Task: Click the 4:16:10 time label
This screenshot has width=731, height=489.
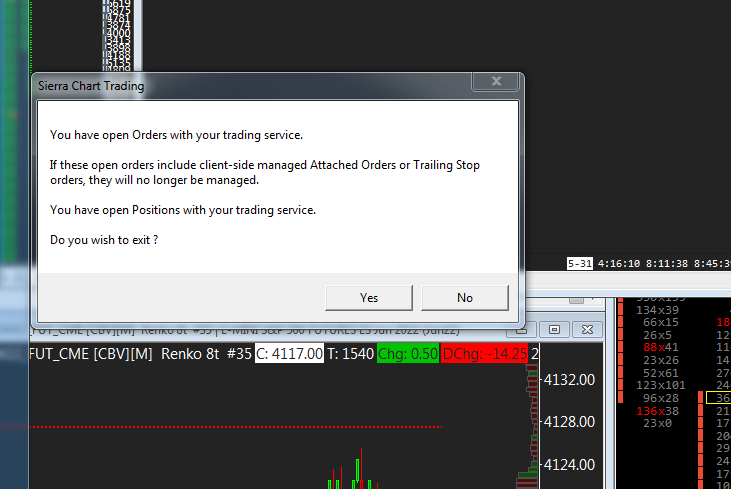Action: pos(619,264)
